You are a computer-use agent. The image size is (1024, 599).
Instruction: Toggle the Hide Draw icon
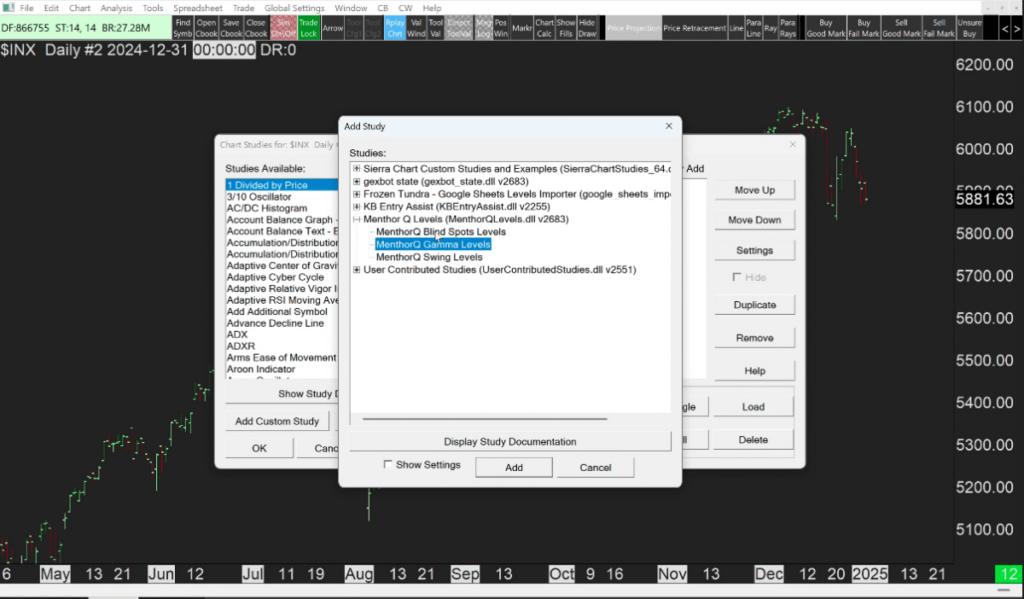(x=586, y=27)
